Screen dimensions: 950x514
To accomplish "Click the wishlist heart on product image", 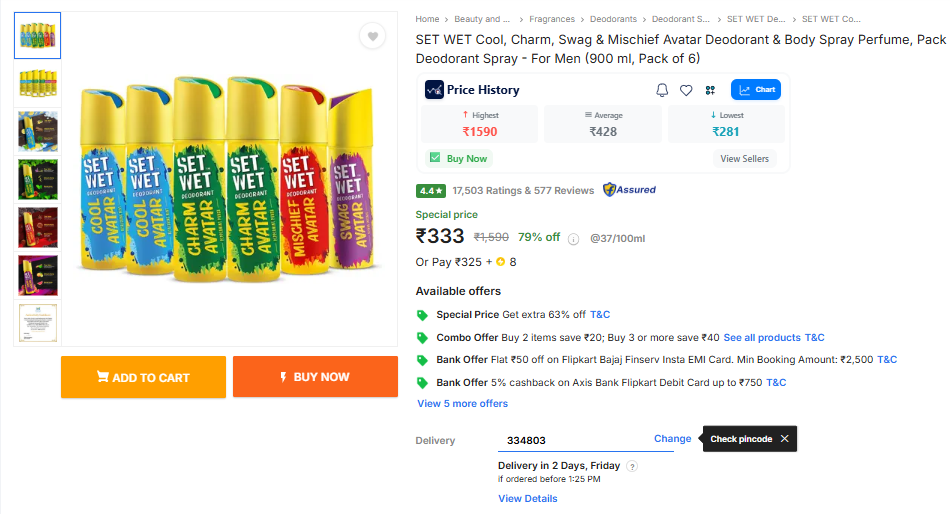I will (x=372, y=37).
